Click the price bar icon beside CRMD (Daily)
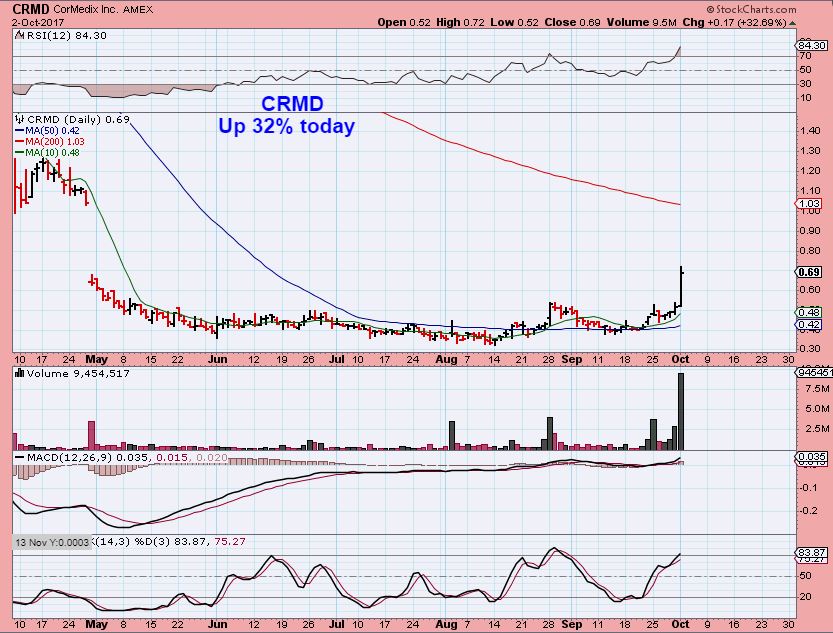Image resolution: width=833 pixels, height=633 pixels. [21, 119]
